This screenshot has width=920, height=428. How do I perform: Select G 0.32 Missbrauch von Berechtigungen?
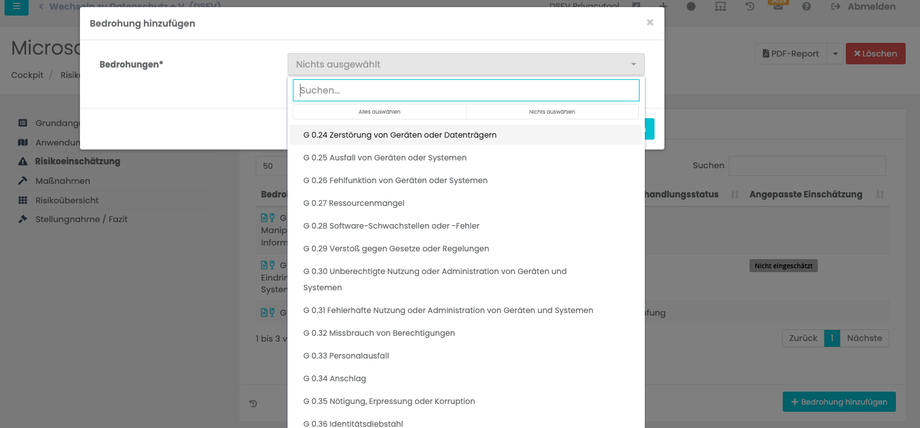(466, 333)
